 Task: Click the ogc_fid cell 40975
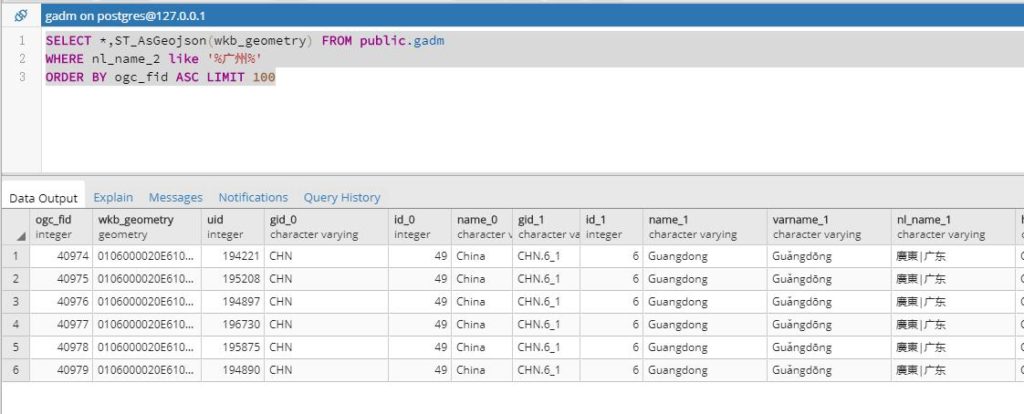coord(61,279)
